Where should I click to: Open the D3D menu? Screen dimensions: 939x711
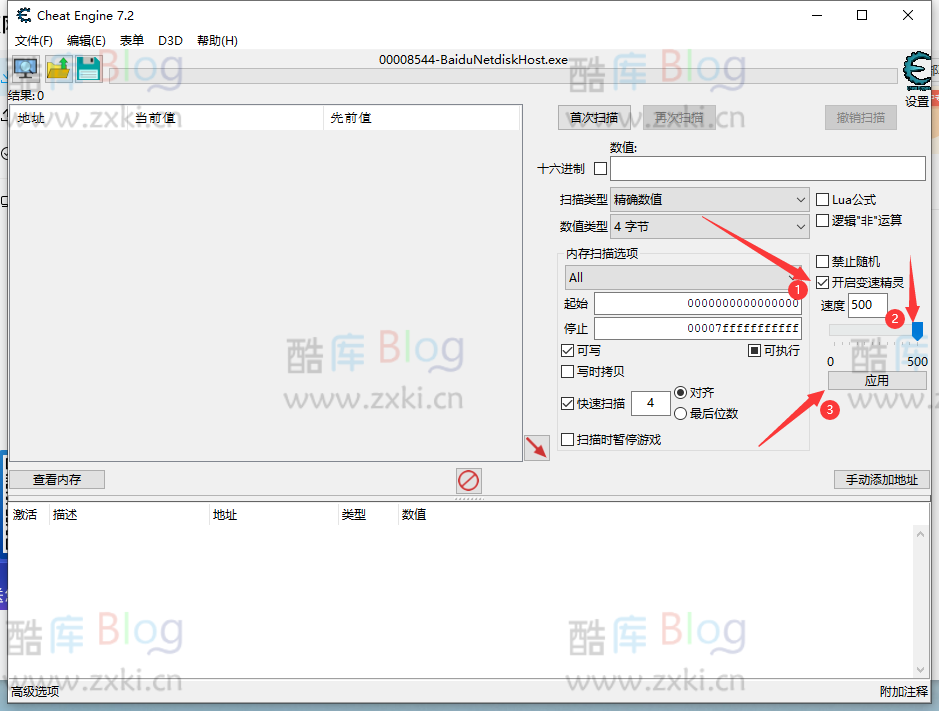click(169, 40)
